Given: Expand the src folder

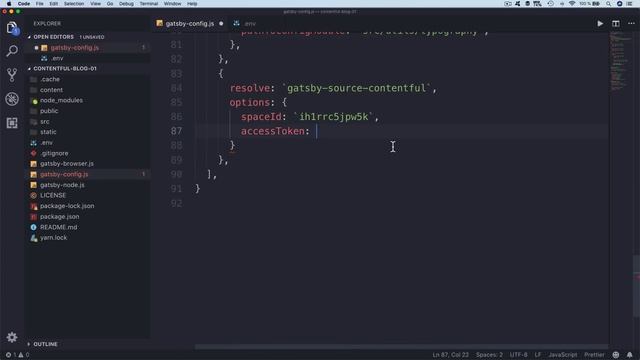Looking at the screenshot, I should point(44,122).
